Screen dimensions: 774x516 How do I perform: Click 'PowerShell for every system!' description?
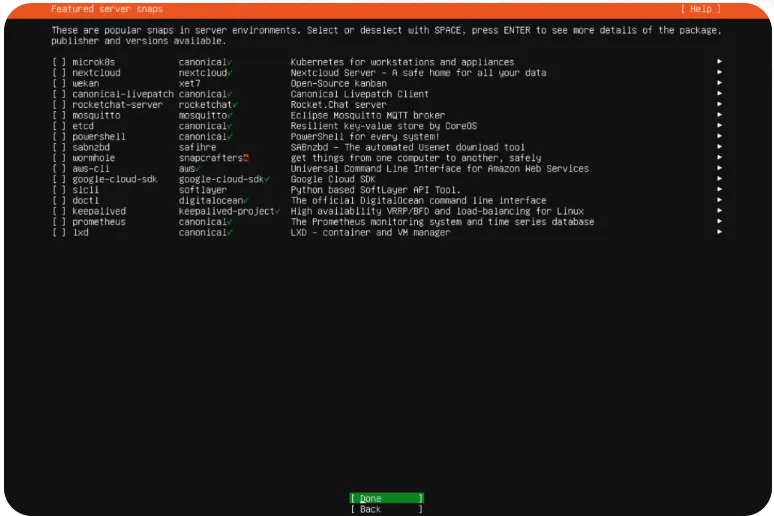click(365, 137)
